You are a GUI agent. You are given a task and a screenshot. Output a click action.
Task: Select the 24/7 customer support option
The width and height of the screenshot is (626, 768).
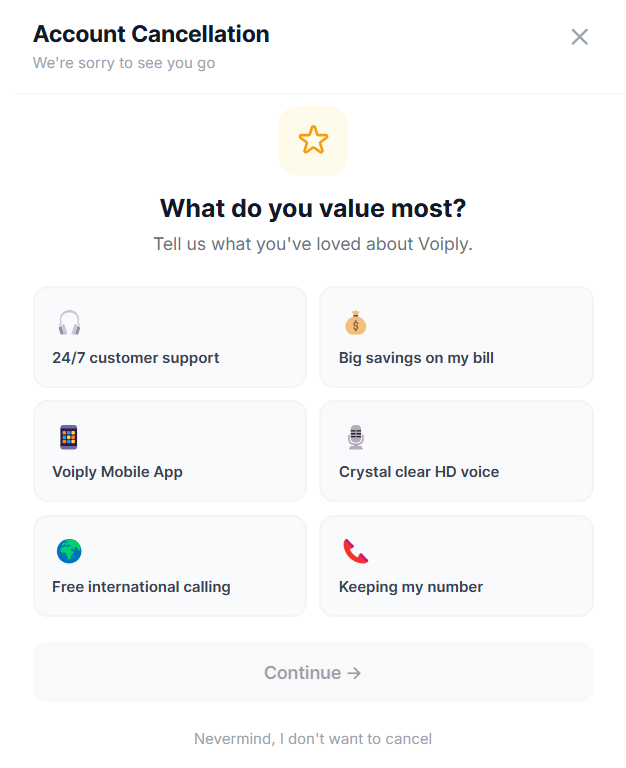[x=170, y=337]
